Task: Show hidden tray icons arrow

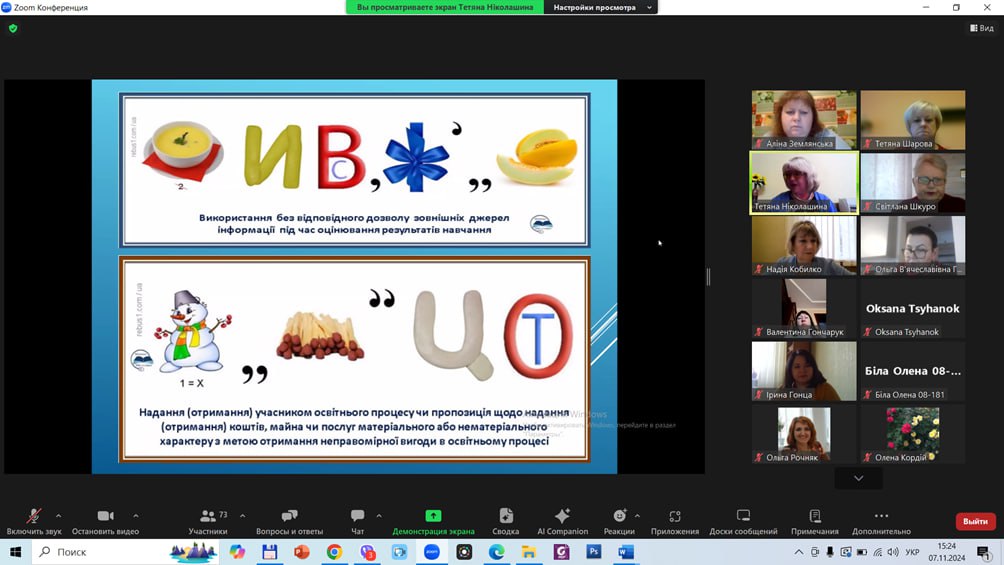Action: 798,552
